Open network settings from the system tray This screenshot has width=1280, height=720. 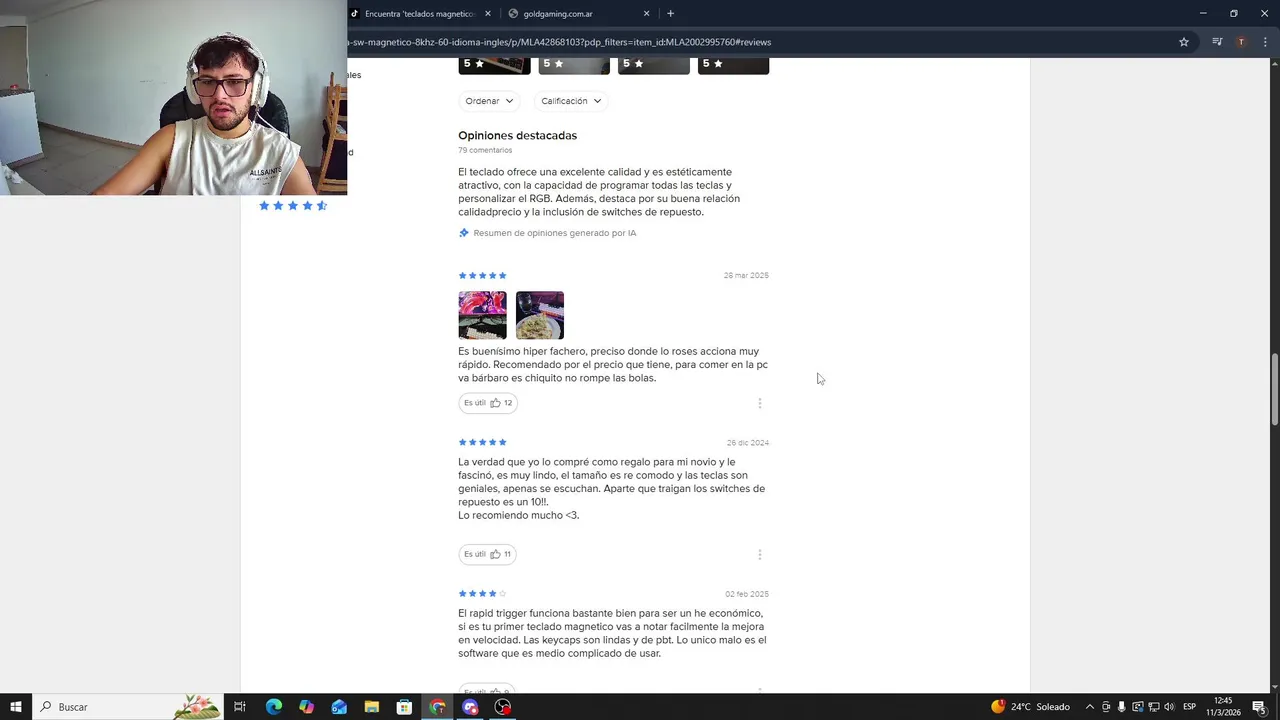(1153, 707)
